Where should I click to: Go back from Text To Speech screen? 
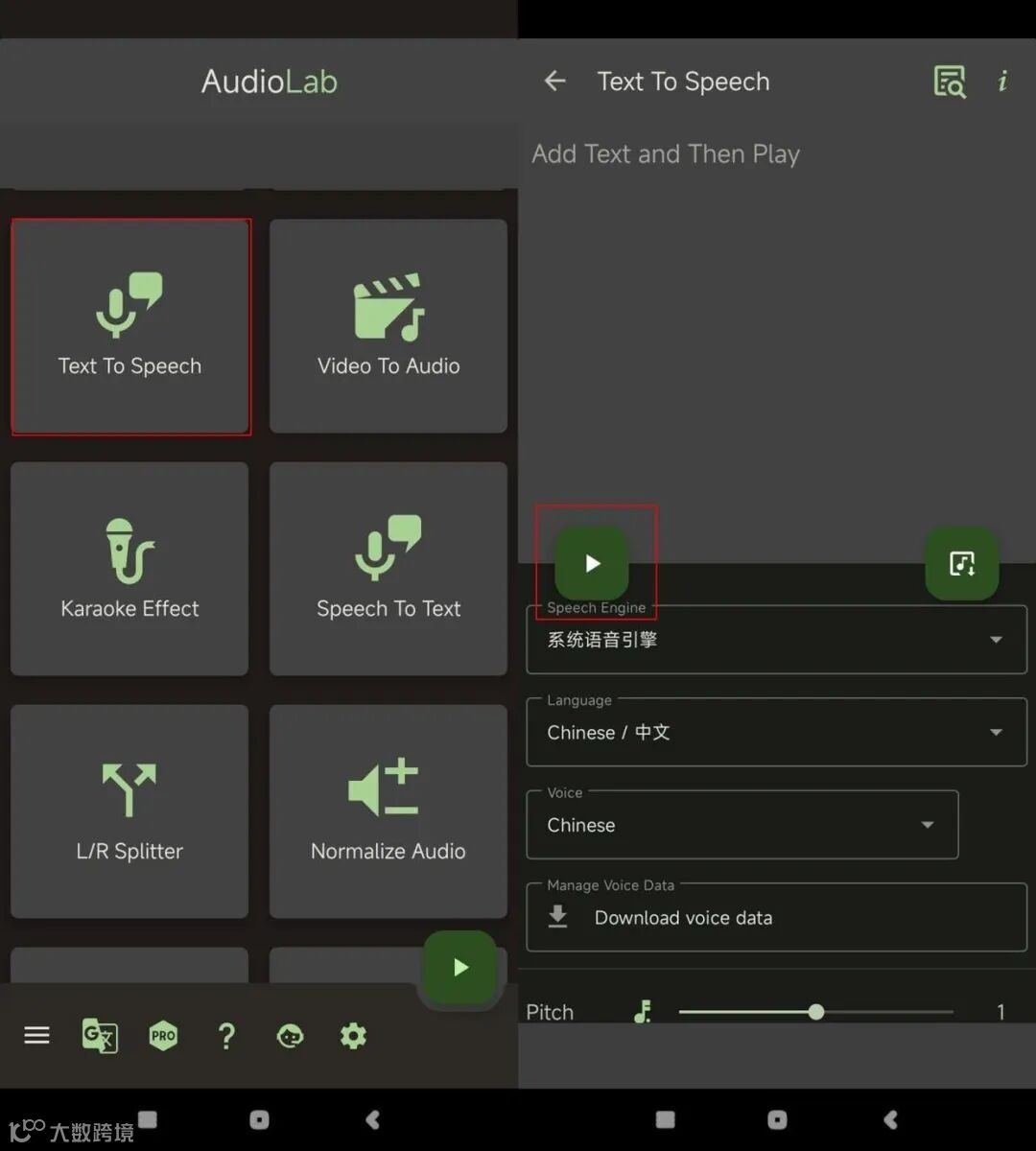555,82
